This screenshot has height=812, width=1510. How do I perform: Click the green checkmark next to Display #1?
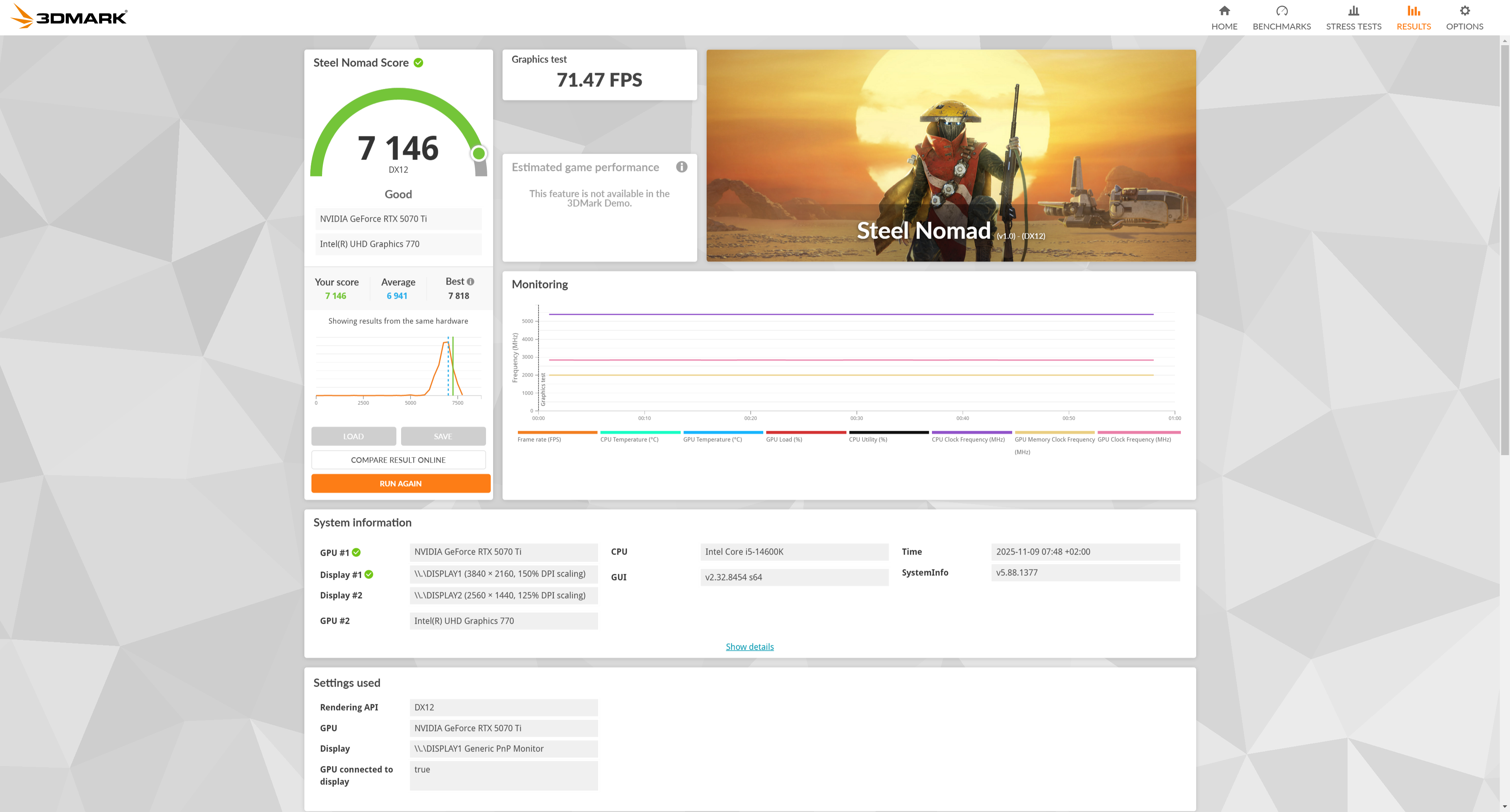click(x=369, y=575)
